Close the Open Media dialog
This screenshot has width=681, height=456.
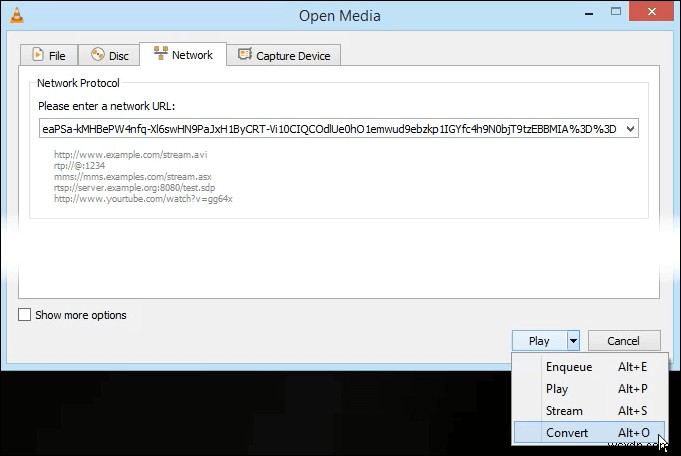(x=651, y=12)
